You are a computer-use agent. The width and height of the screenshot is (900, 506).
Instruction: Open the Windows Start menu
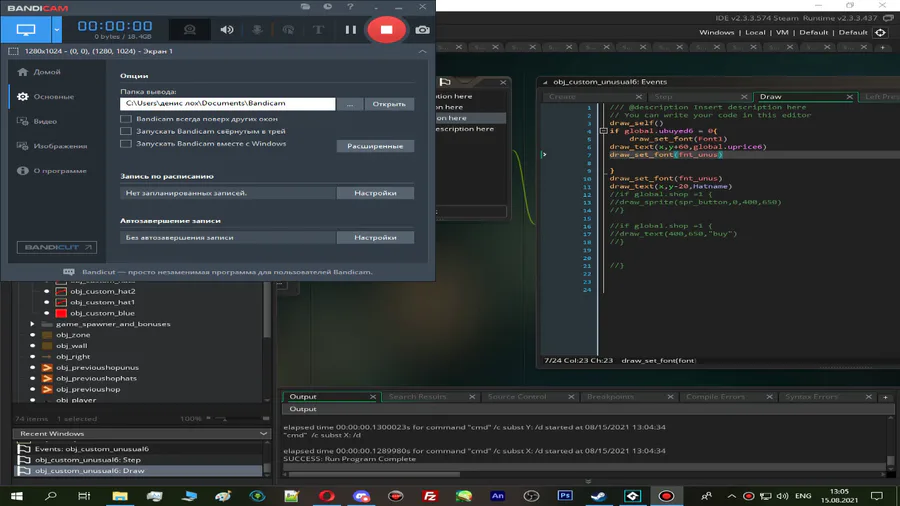pyautogui.click(x=16, y=496)
